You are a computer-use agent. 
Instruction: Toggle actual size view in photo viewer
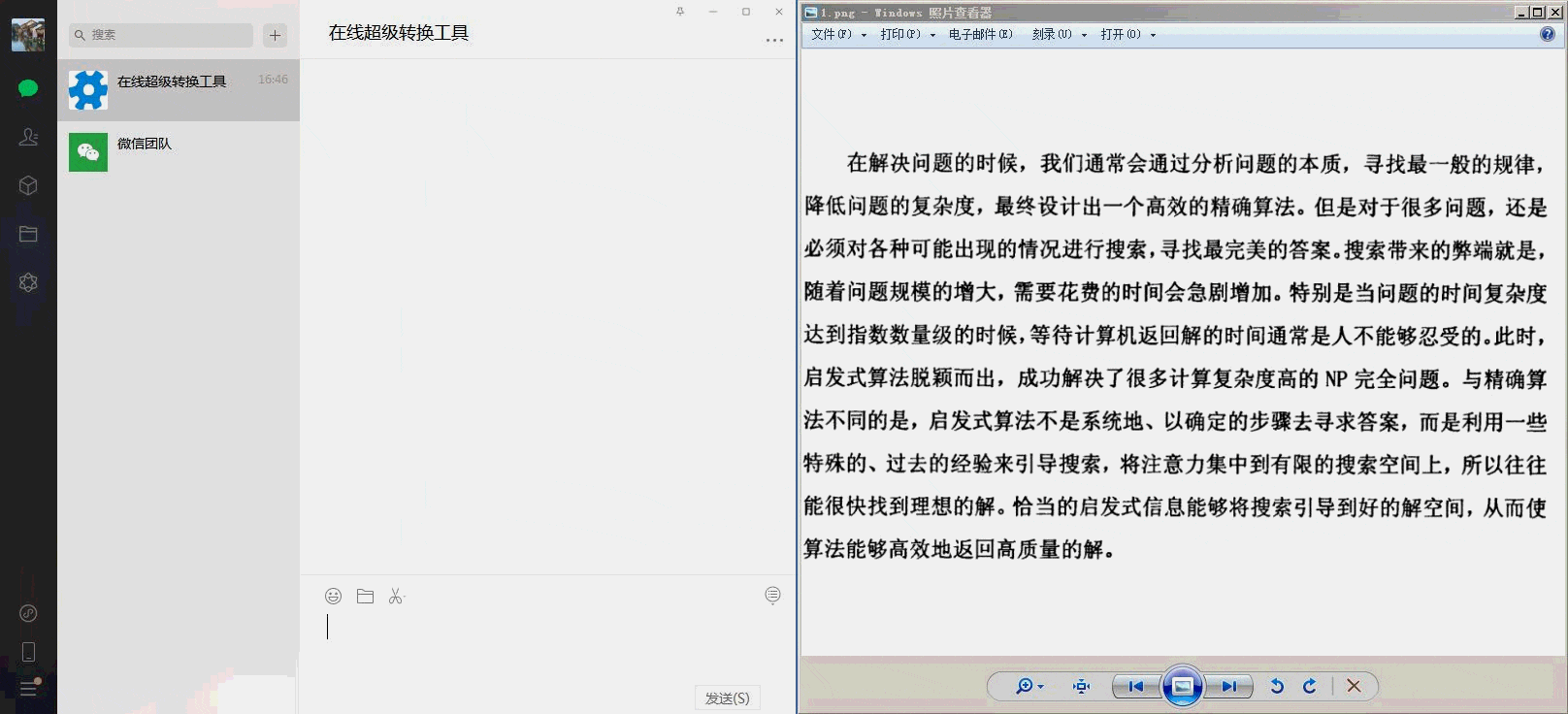1081,686
